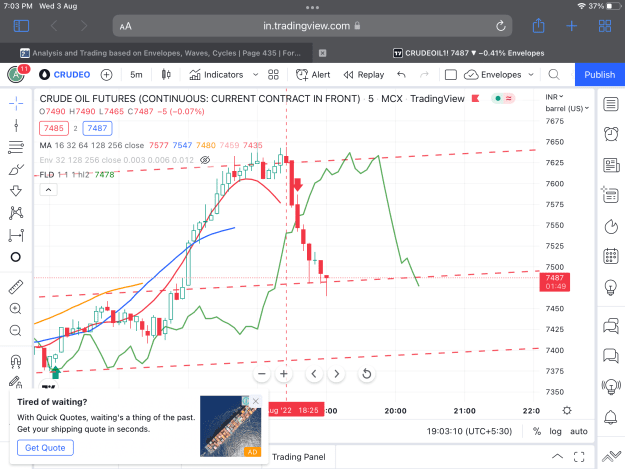Start bar Replay mode

pos(364,75)
